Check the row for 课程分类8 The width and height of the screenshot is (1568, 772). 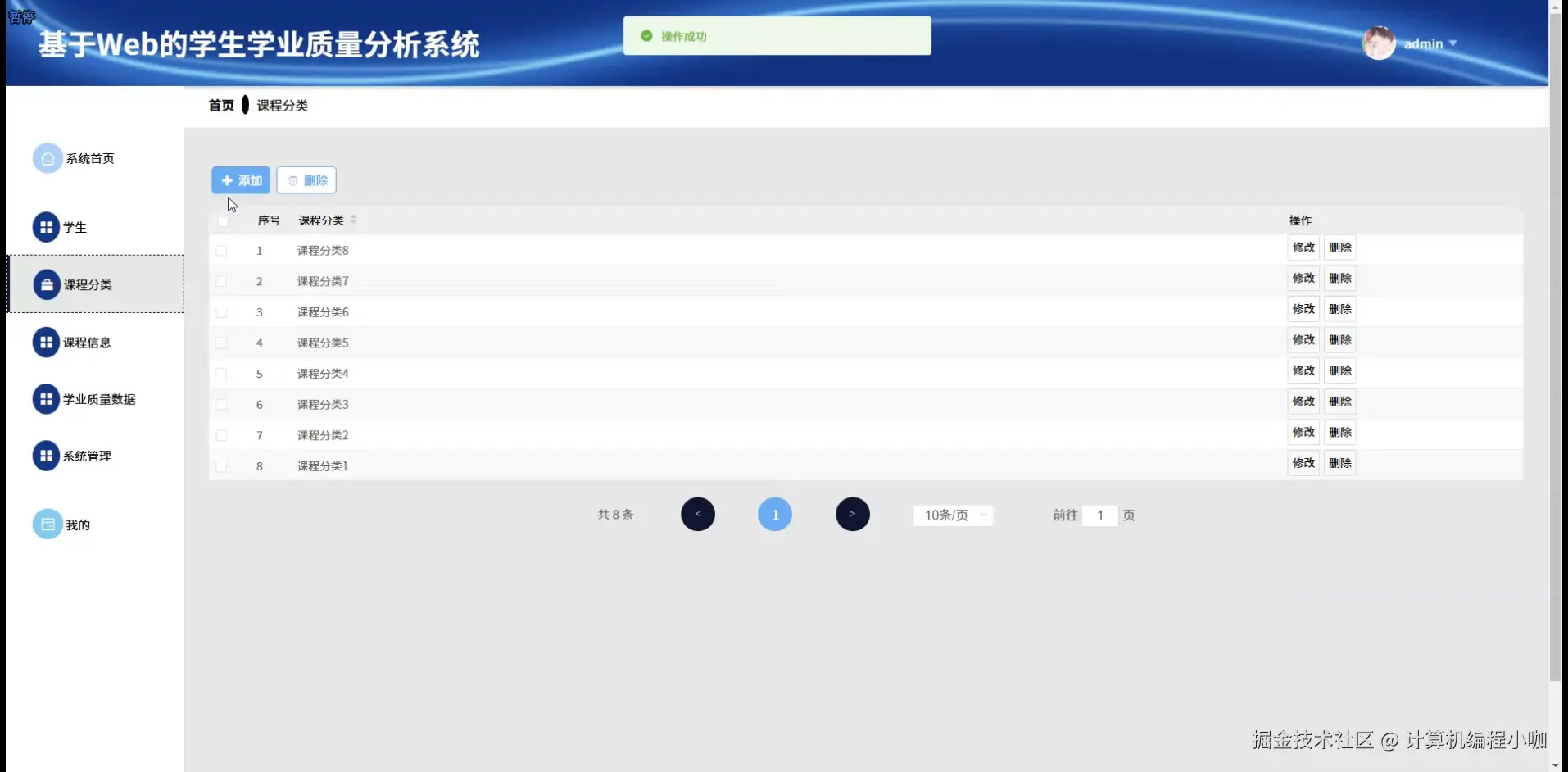[x=222, y=250]
